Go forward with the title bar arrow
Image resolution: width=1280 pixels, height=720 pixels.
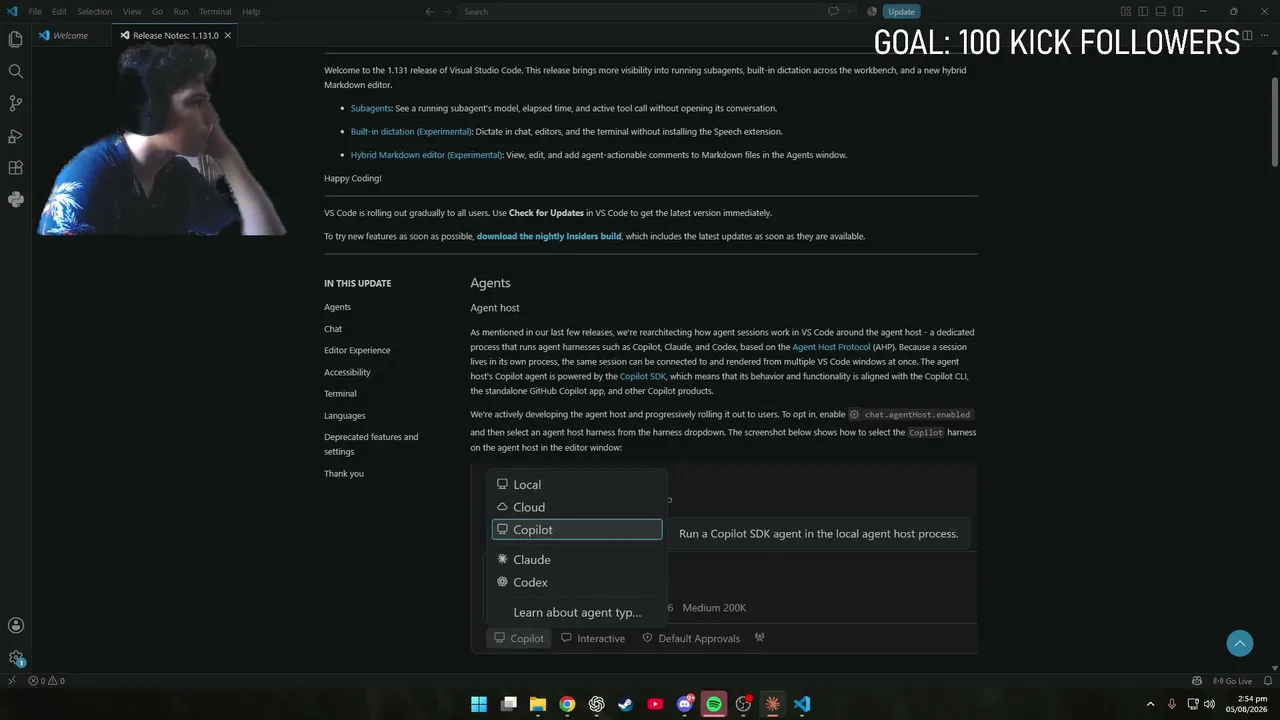(x=448, y=12)
